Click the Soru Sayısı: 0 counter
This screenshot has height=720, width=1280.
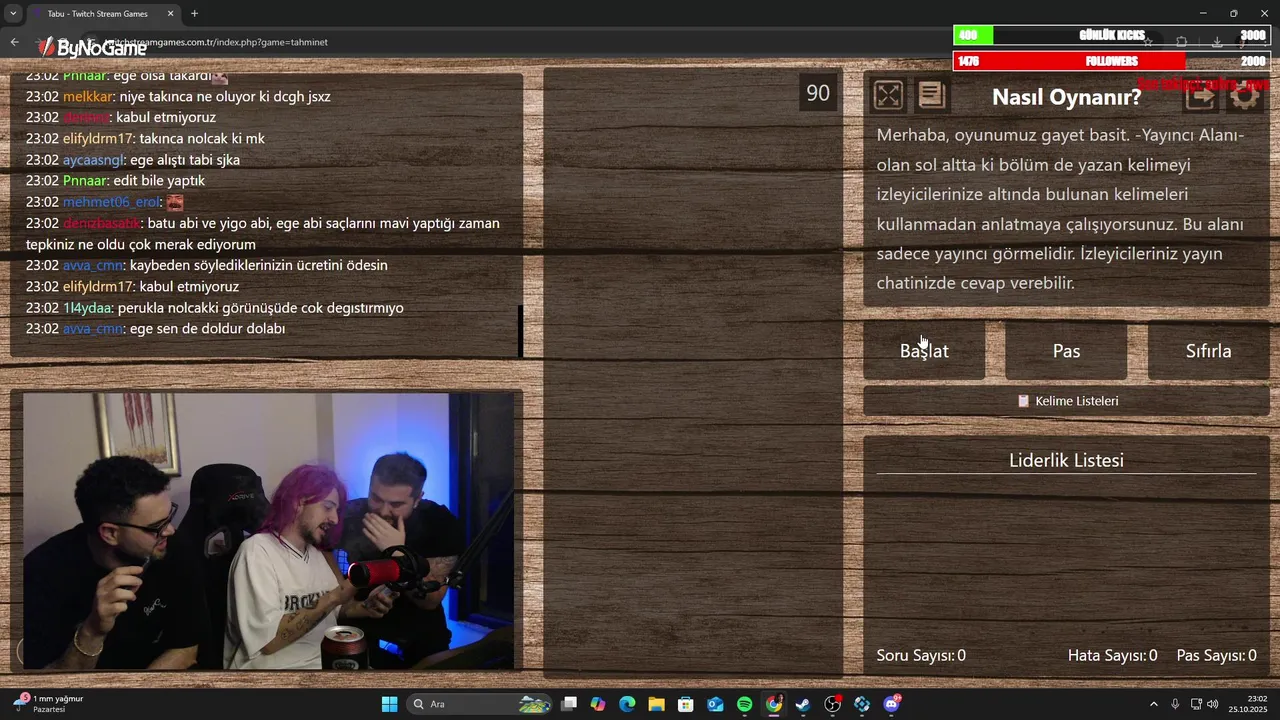click(x=921, y=656)
